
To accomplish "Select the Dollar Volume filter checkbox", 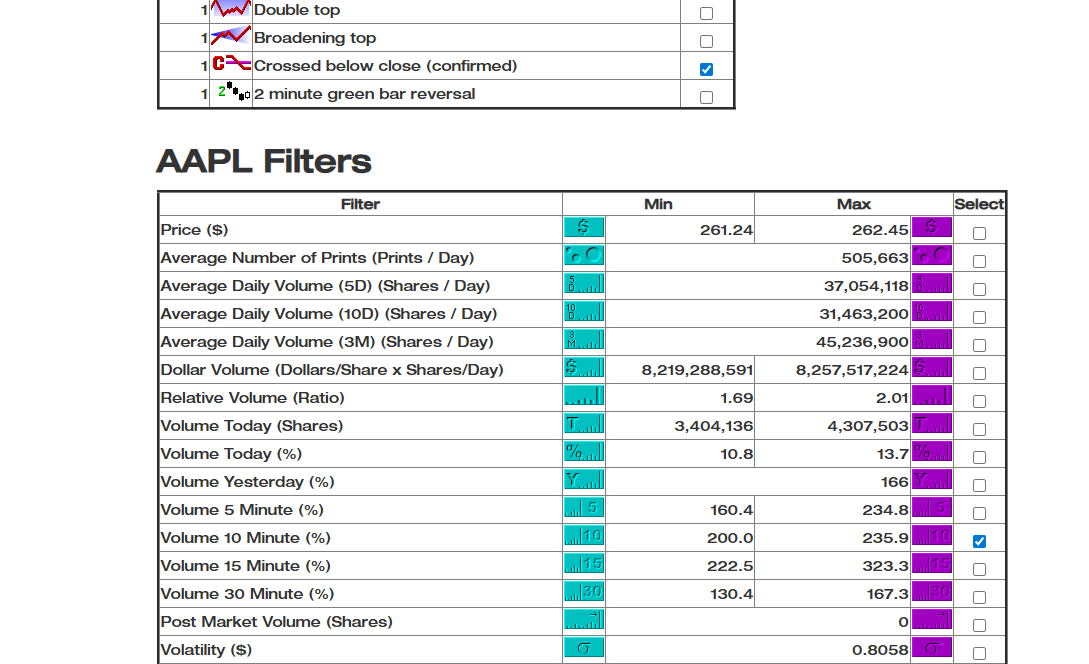I will pos(979,370).
